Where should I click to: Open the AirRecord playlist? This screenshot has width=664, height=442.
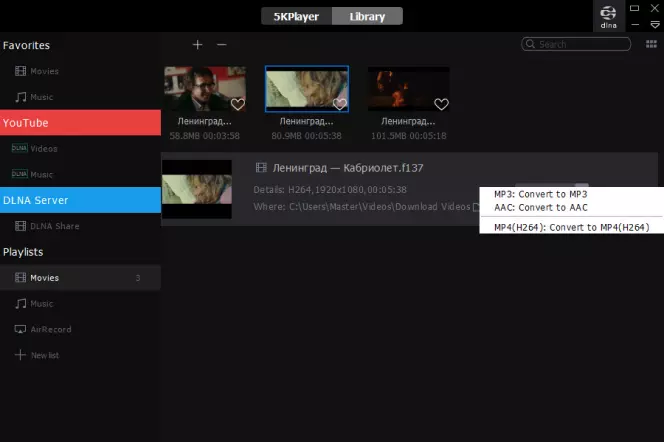point(80,329)
